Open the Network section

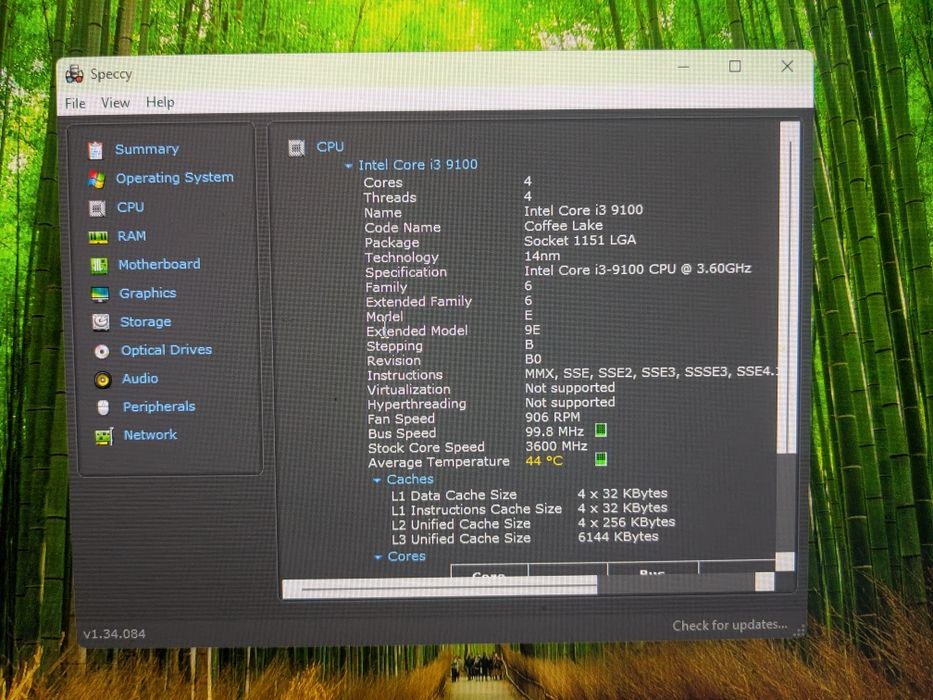(151, 435)
